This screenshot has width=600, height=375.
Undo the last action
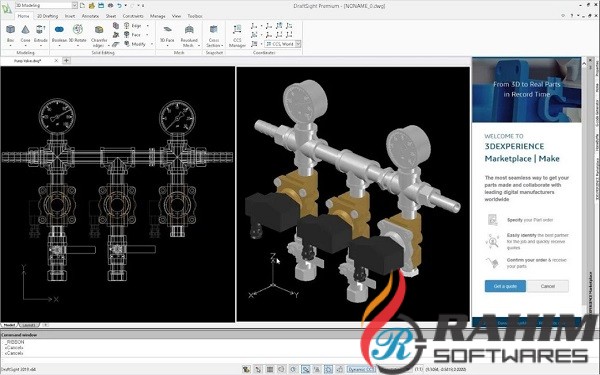pos(120,5)
